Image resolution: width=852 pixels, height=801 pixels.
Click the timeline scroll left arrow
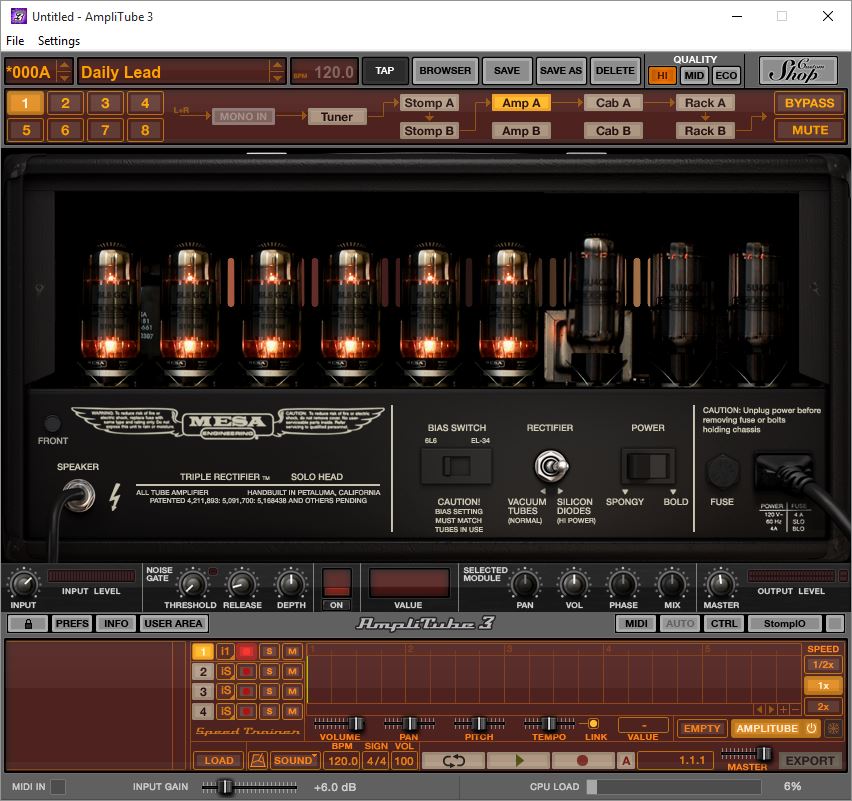coord(760,709)
